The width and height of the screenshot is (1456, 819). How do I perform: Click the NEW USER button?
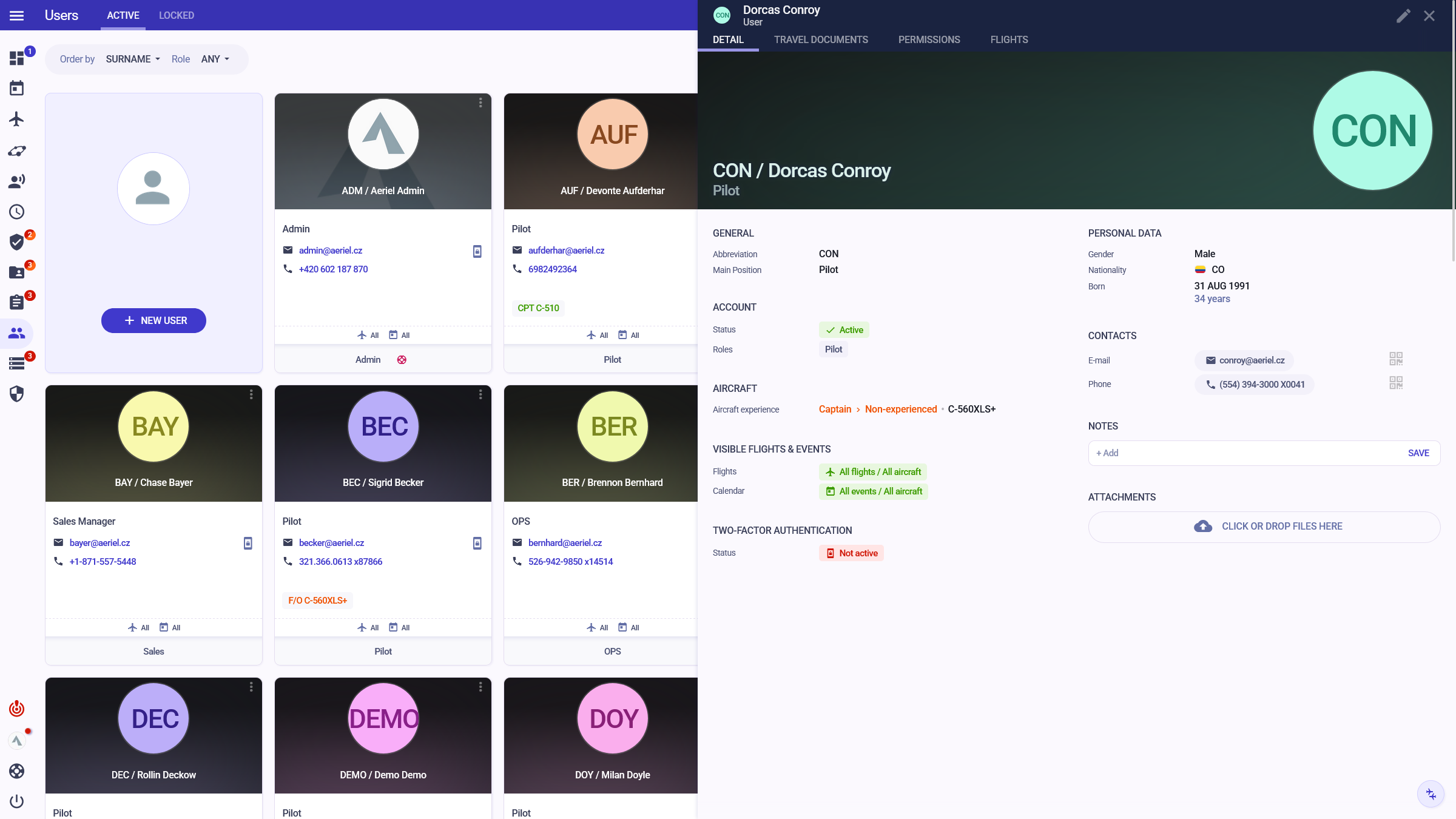[x=153, y=320]
